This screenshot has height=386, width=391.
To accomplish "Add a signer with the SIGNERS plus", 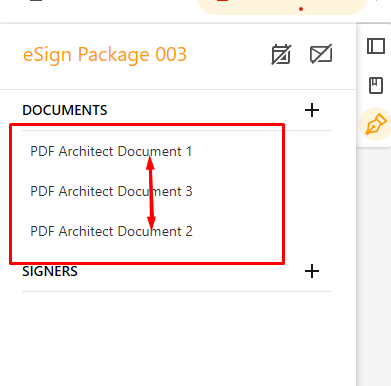I will 312,271.
